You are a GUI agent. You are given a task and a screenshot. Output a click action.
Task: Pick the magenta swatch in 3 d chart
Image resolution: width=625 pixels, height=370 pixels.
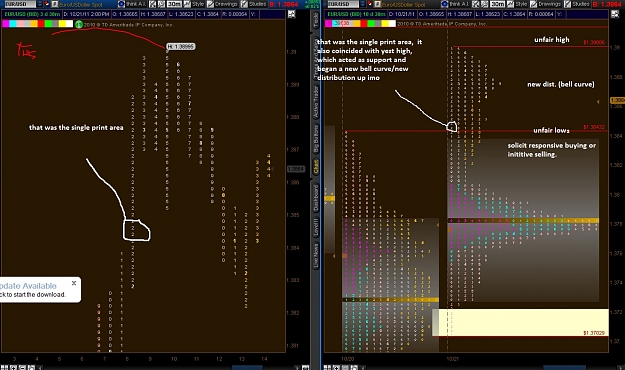coord(5,24)
